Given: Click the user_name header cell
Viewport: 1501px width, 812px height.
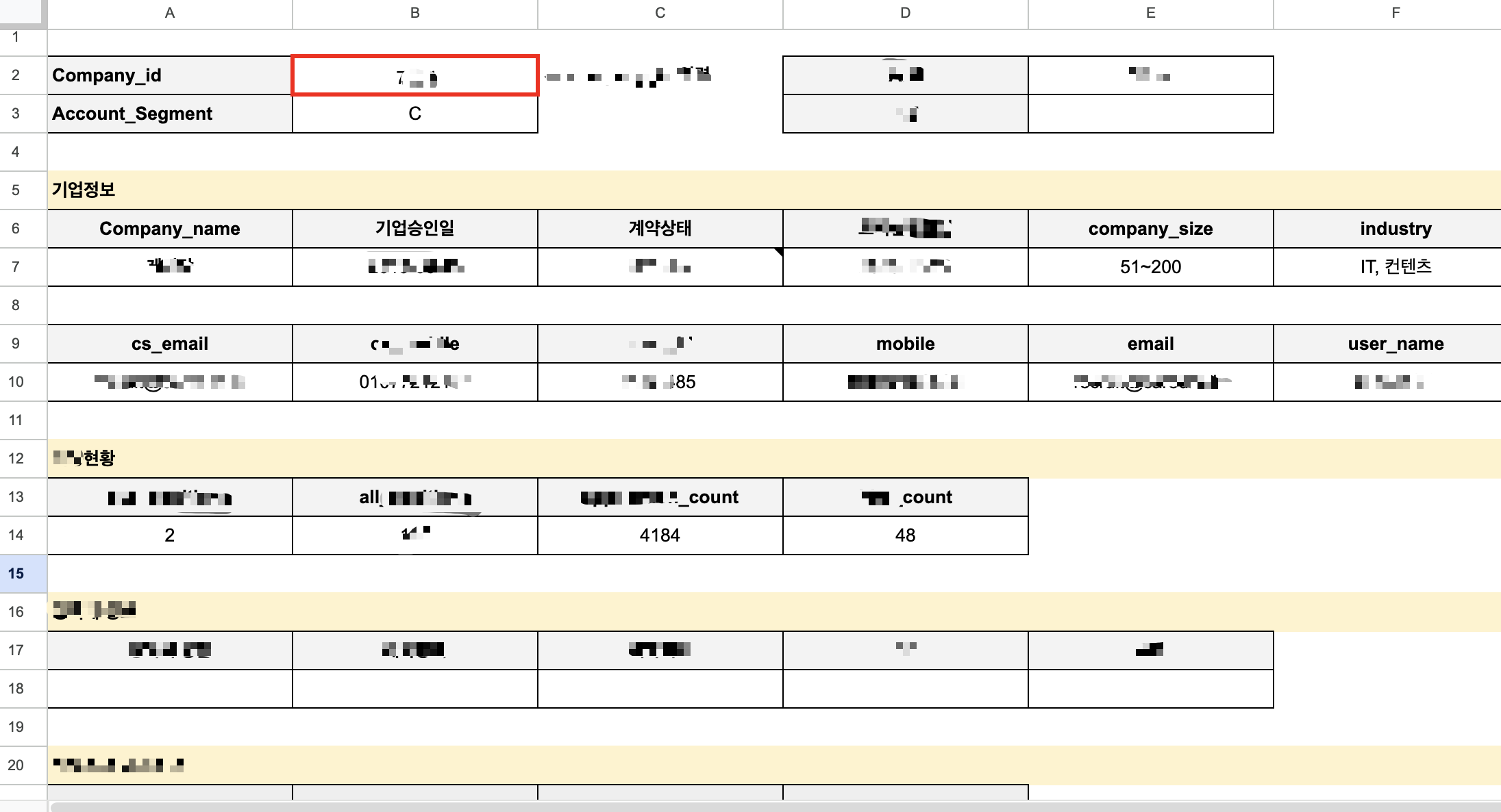Looking at the screenshot, I should pos(1395,344).
